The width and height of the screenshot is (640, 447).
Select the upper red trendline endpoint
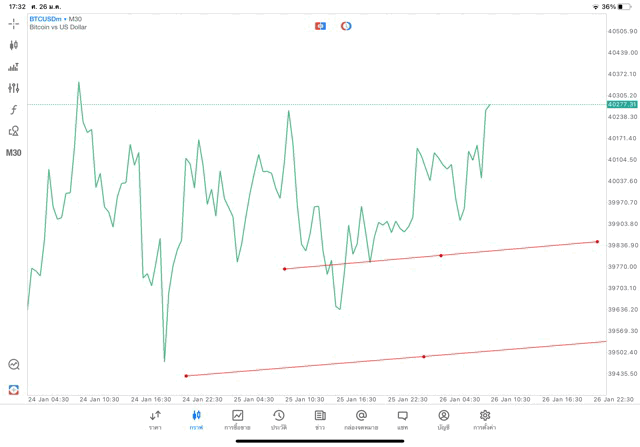click(597, 241)
